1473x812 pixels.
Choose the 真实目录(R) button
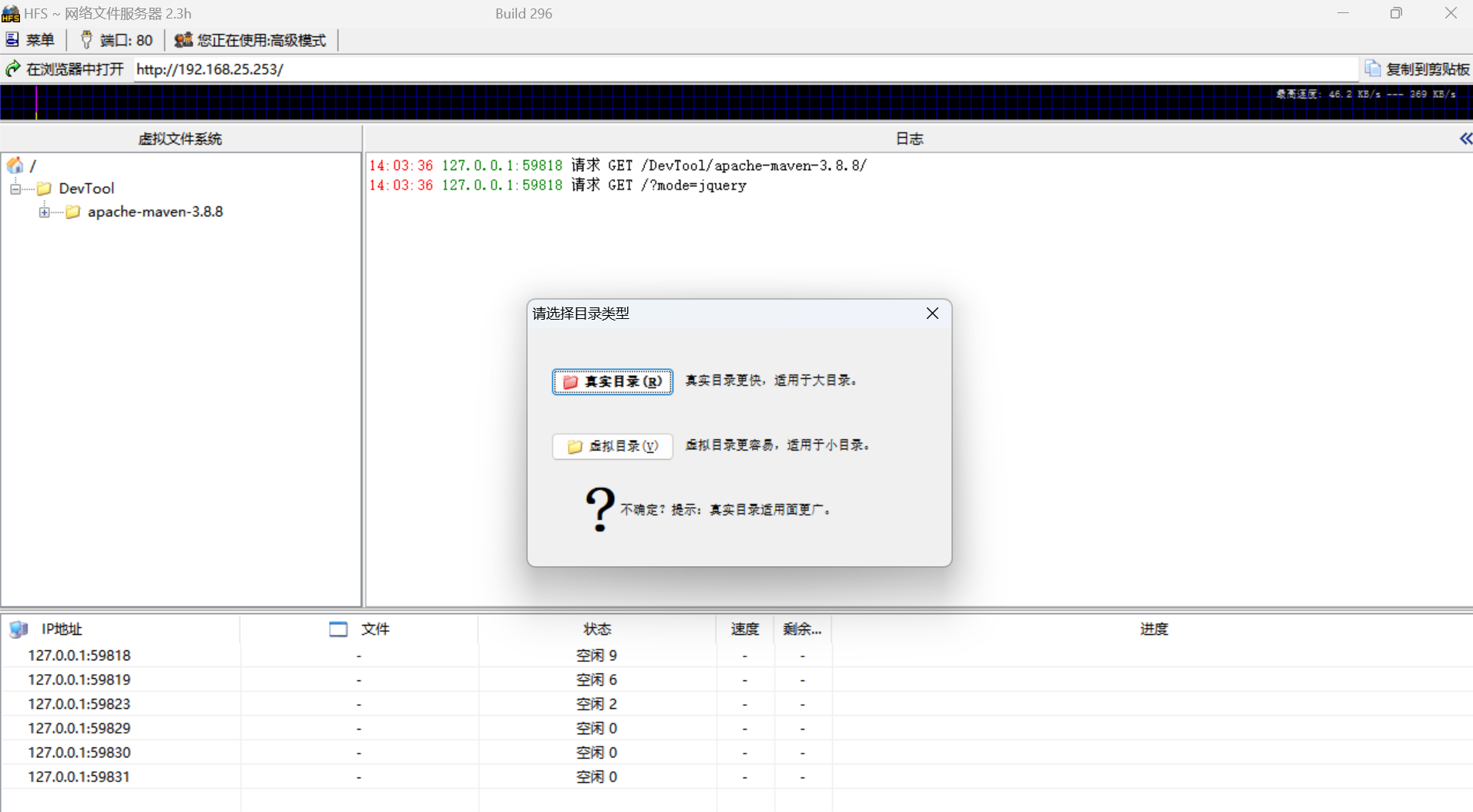[x=612, y=381]
